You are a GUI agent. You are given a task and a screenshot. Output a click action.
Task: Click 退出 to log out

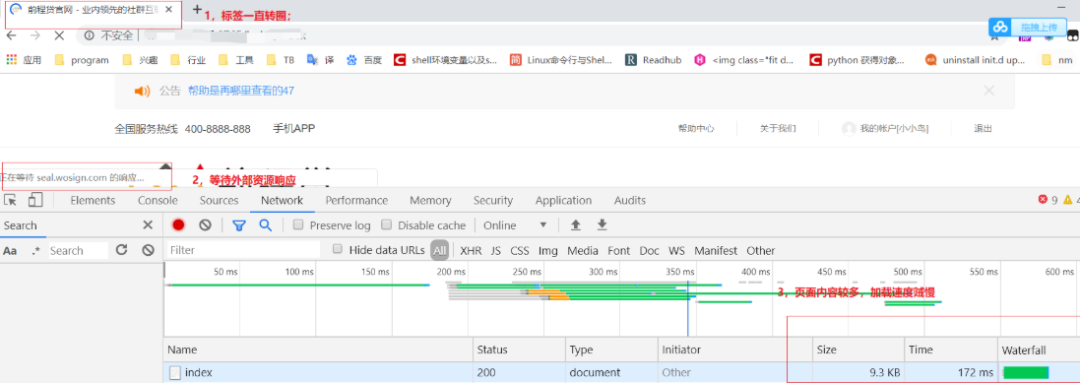point(983,129)
